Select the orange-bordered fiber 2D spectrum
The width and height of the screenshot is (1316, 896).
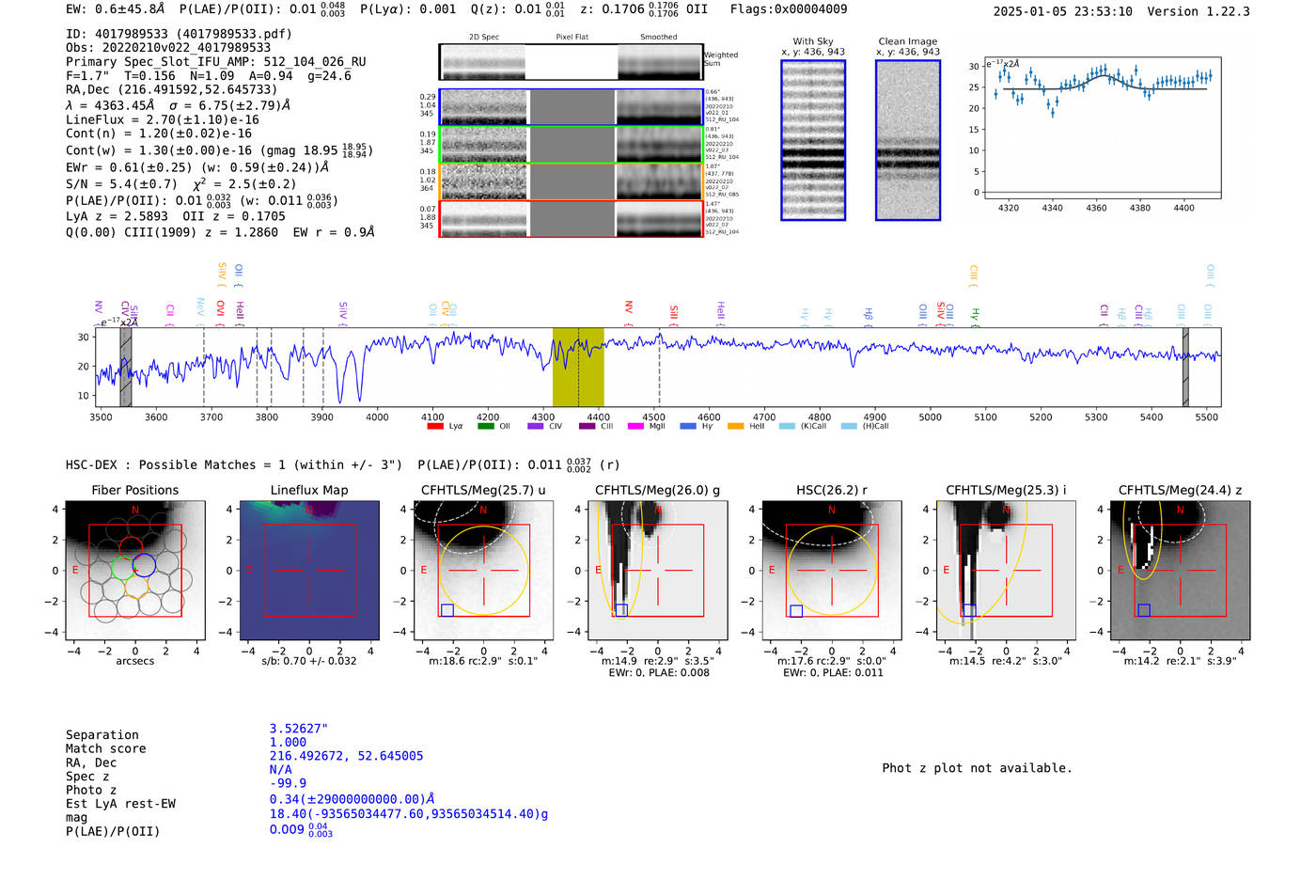pyautogui.click(x=571, y=181)
